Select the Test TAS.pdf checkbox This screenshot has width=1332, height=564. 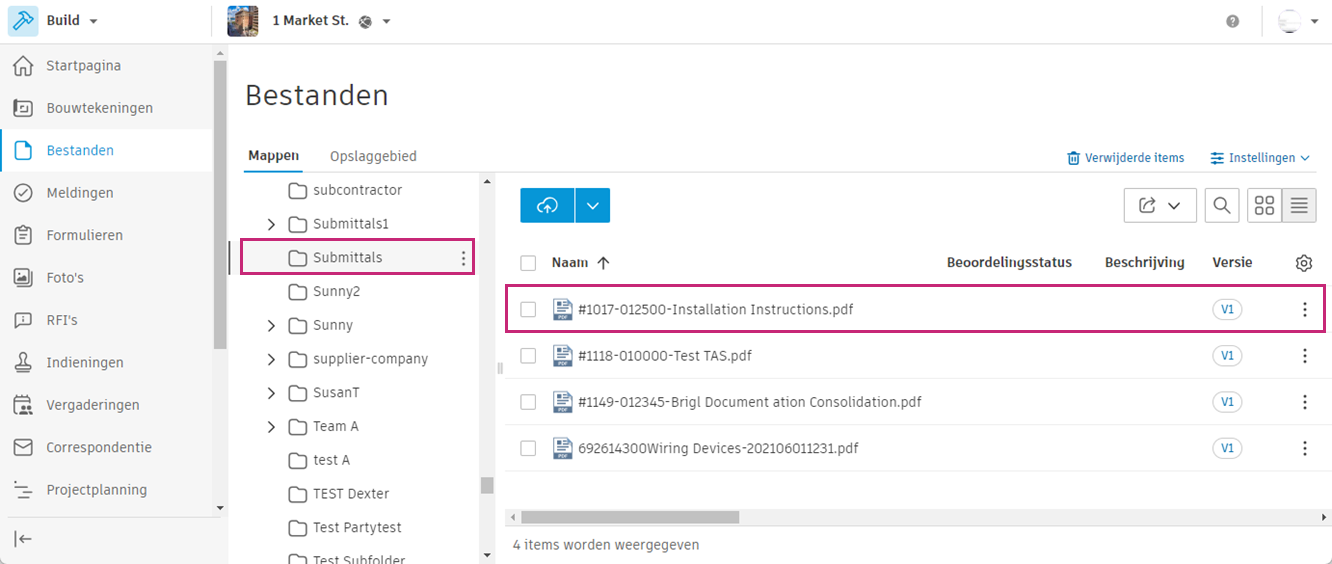tap(528, 356)
